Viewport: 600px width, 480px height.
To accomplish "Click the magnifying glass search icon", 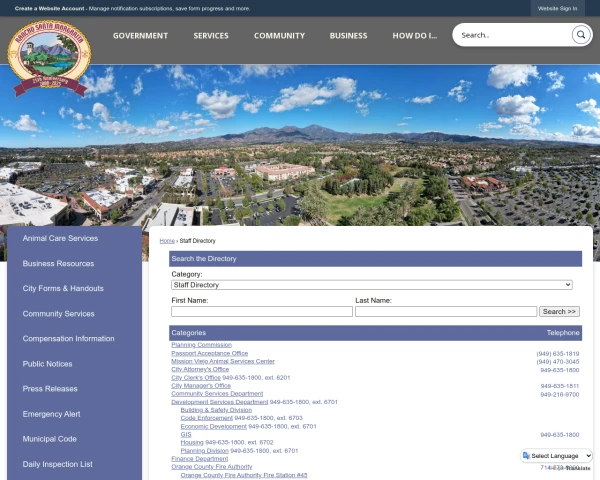I will point(581,35).
